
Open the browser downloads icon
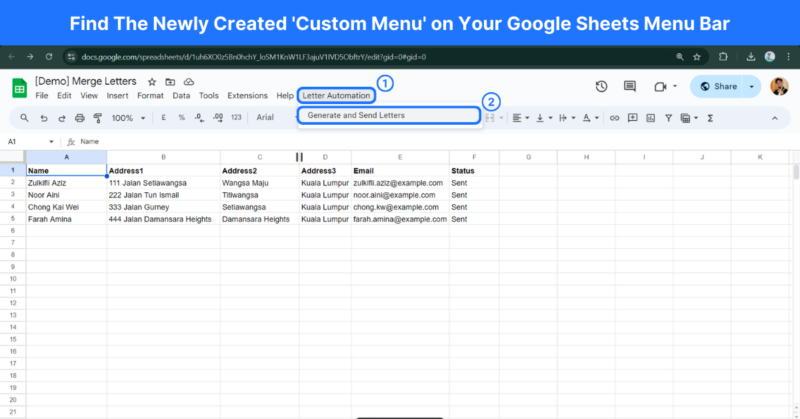(x=751, y=57)
